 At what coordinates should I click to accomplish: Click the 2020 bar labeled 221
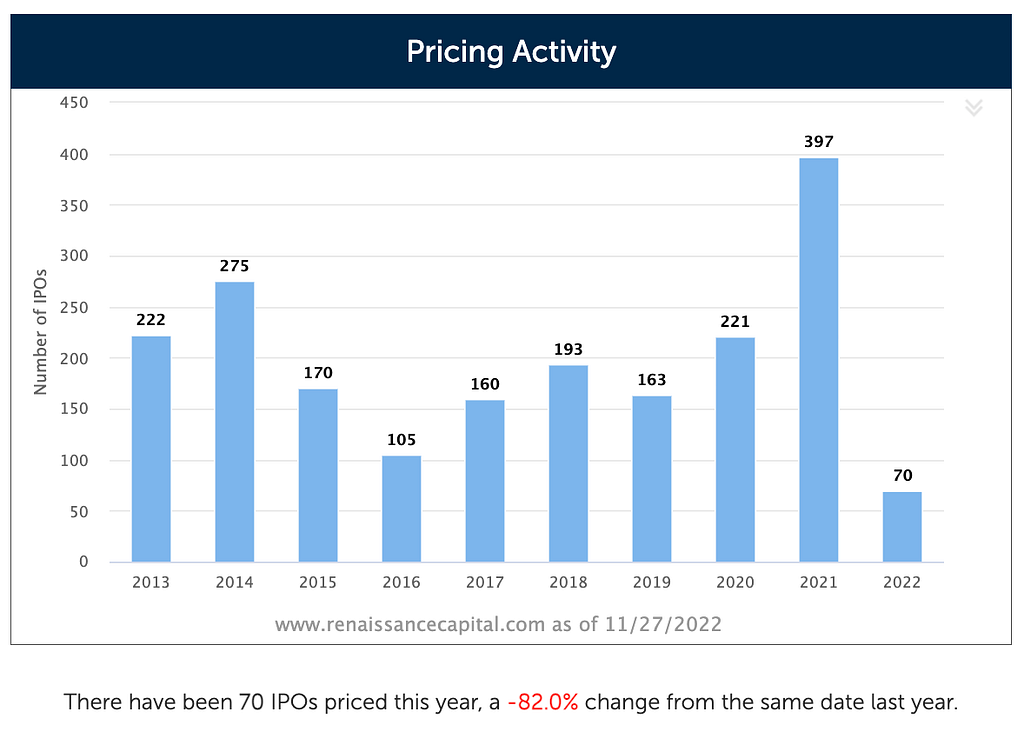(735, 450)
